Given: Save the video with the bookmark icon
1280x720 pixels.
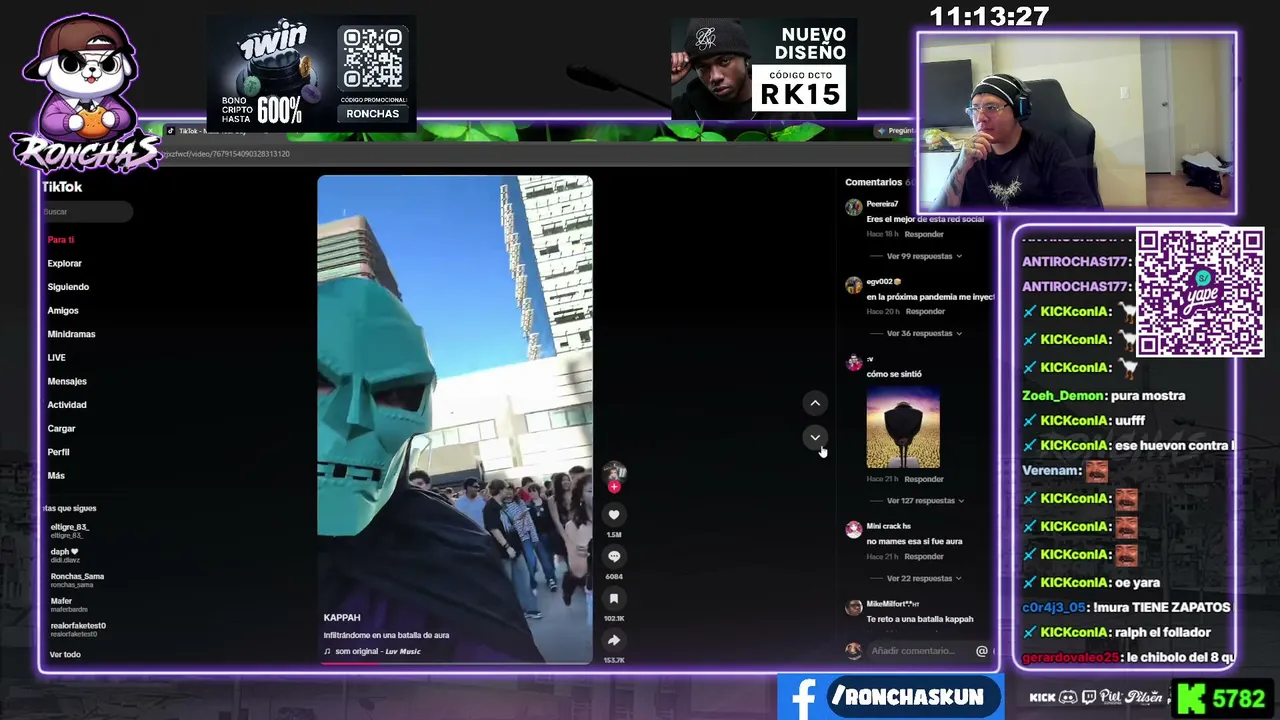Looking at the screenshot, I should click(614, 599).
